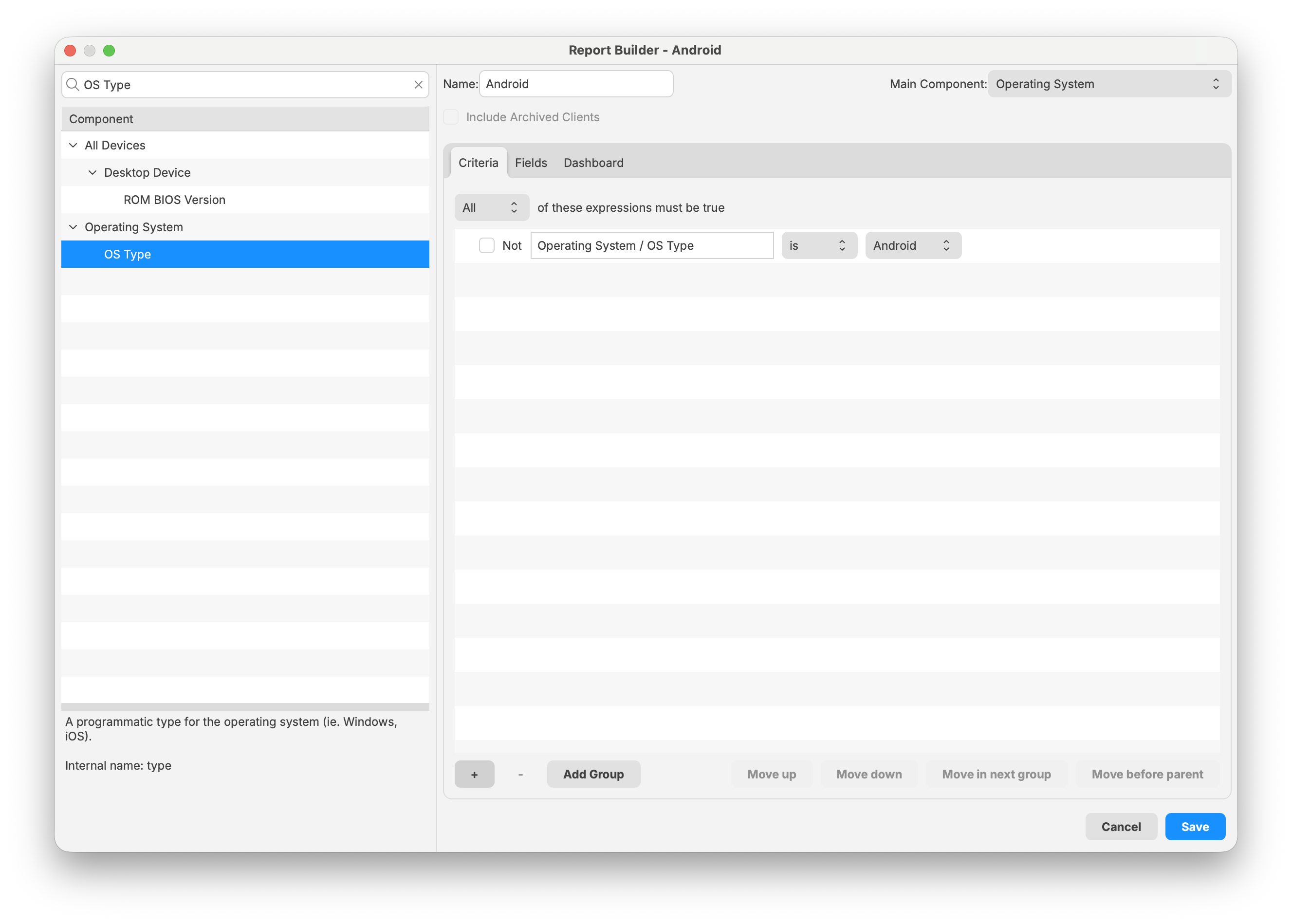Select ROM BIOS Version tree item
Viewport: 1292px width, 924px height.
pyautogui.click(x=245, y=200)
